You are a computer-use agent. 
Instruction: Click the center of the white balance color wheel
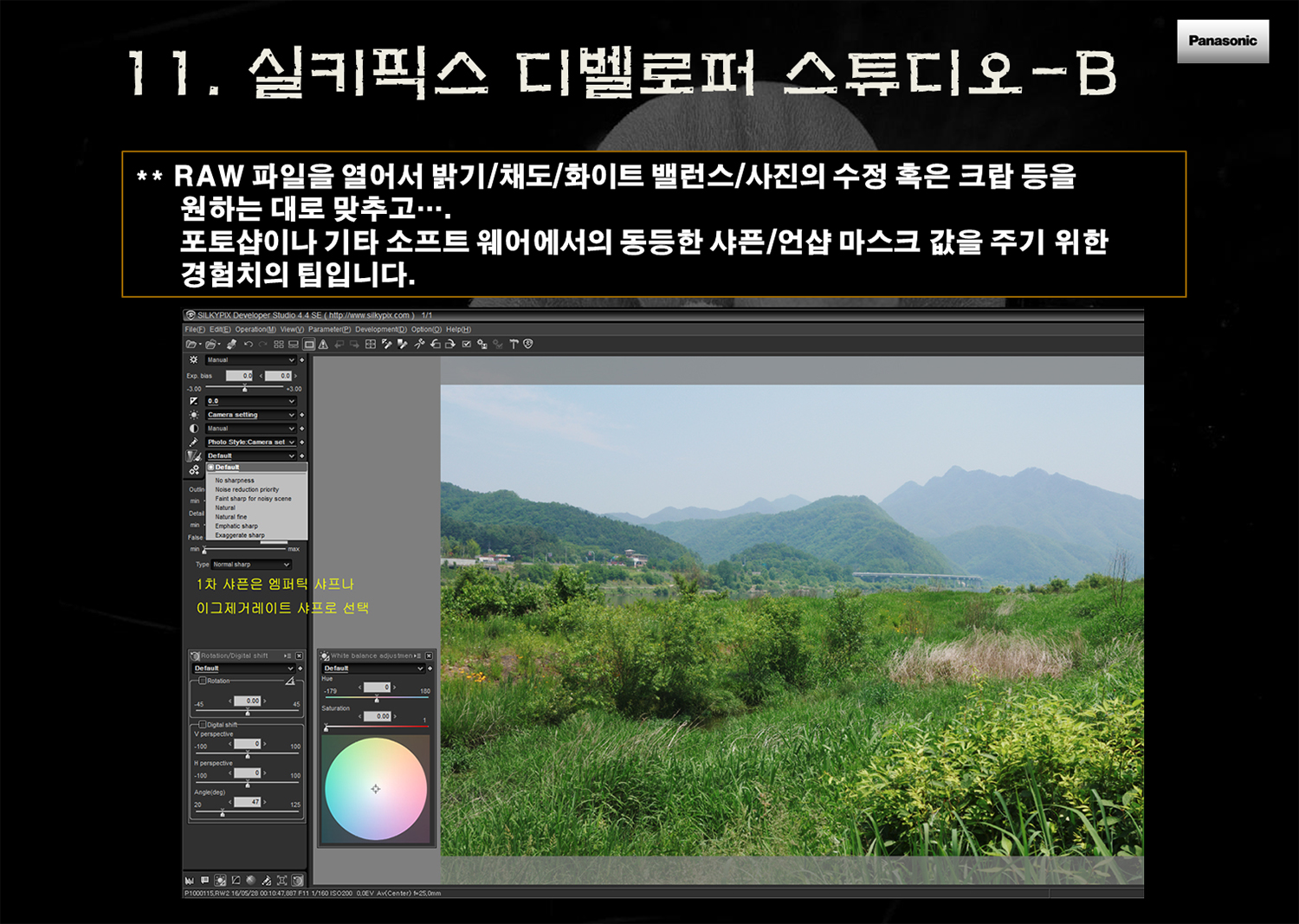tap(375, 789)
